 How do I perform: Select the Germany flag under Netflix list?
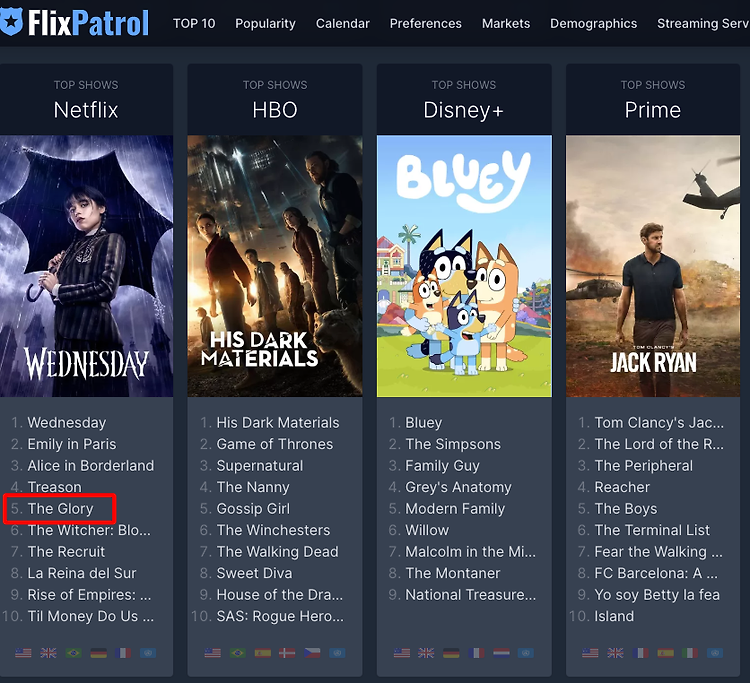(x=99, y=653)
